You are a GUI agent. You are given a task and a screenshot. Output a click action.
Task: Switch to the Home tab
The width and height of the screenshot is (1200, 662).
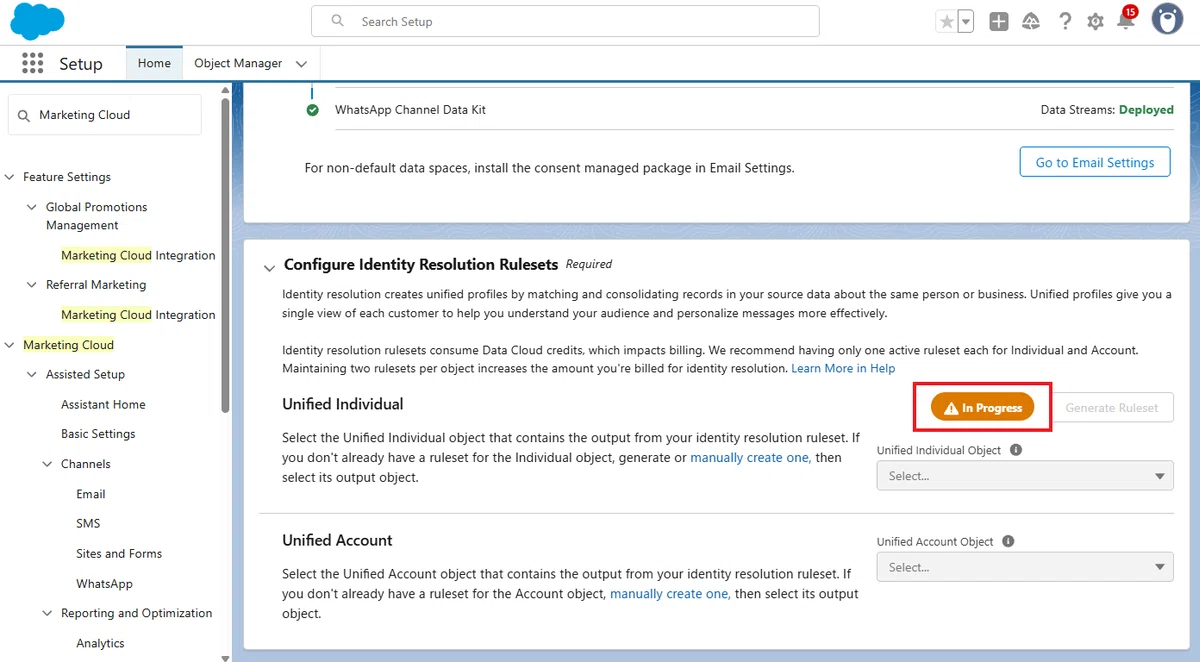(154, 63)
